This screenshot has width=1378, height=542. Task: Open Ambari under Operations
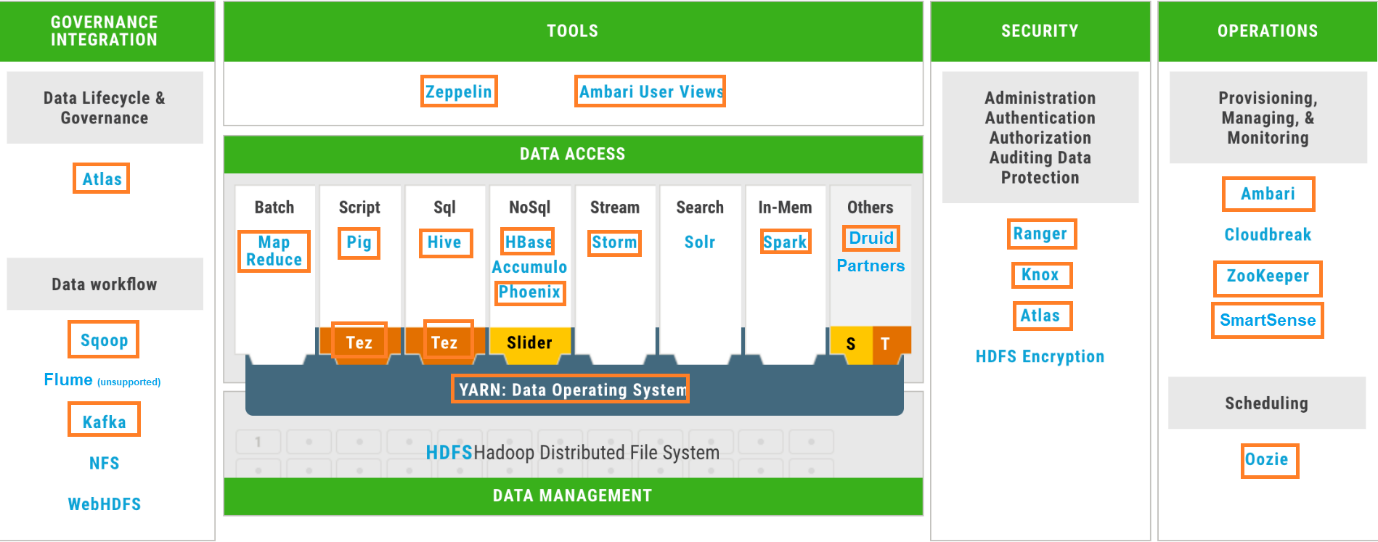coord(1268,194)
